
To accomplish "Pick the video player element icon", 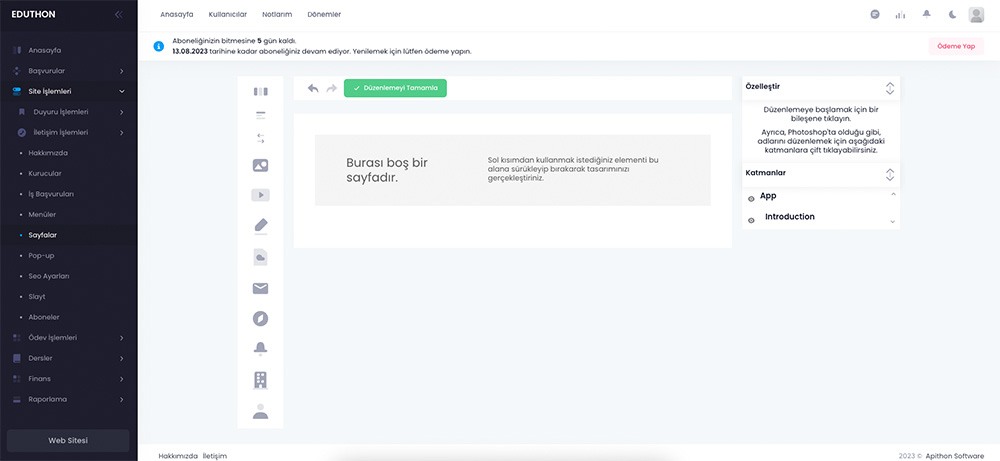I will pos(260,196).
